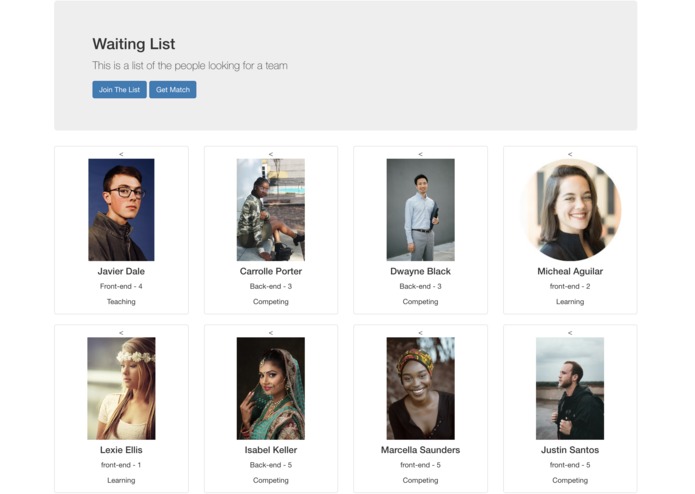Click 'Competing' on Isabel Keller's card
Image resolution: width=695 pixels, height=494 pixels.
pyautogui.click(x=271, y=480)
